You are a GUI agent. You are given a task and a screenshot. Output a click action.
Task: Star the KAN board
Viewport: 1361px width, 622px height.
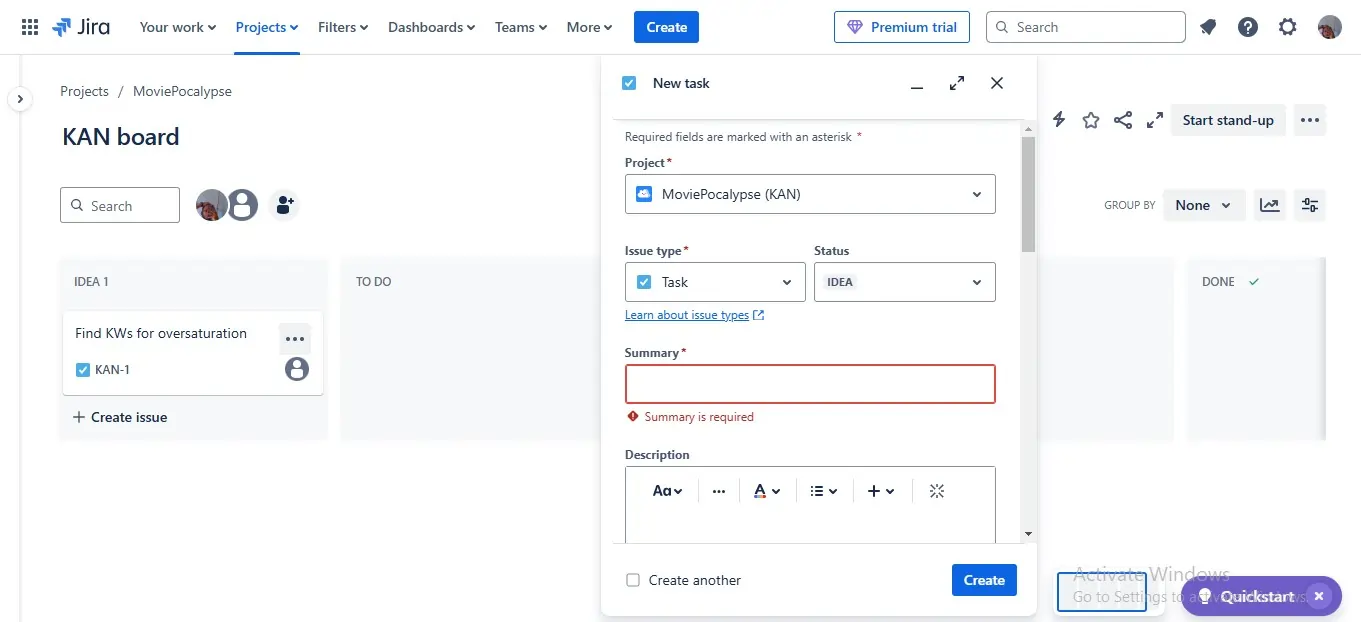1091,120
